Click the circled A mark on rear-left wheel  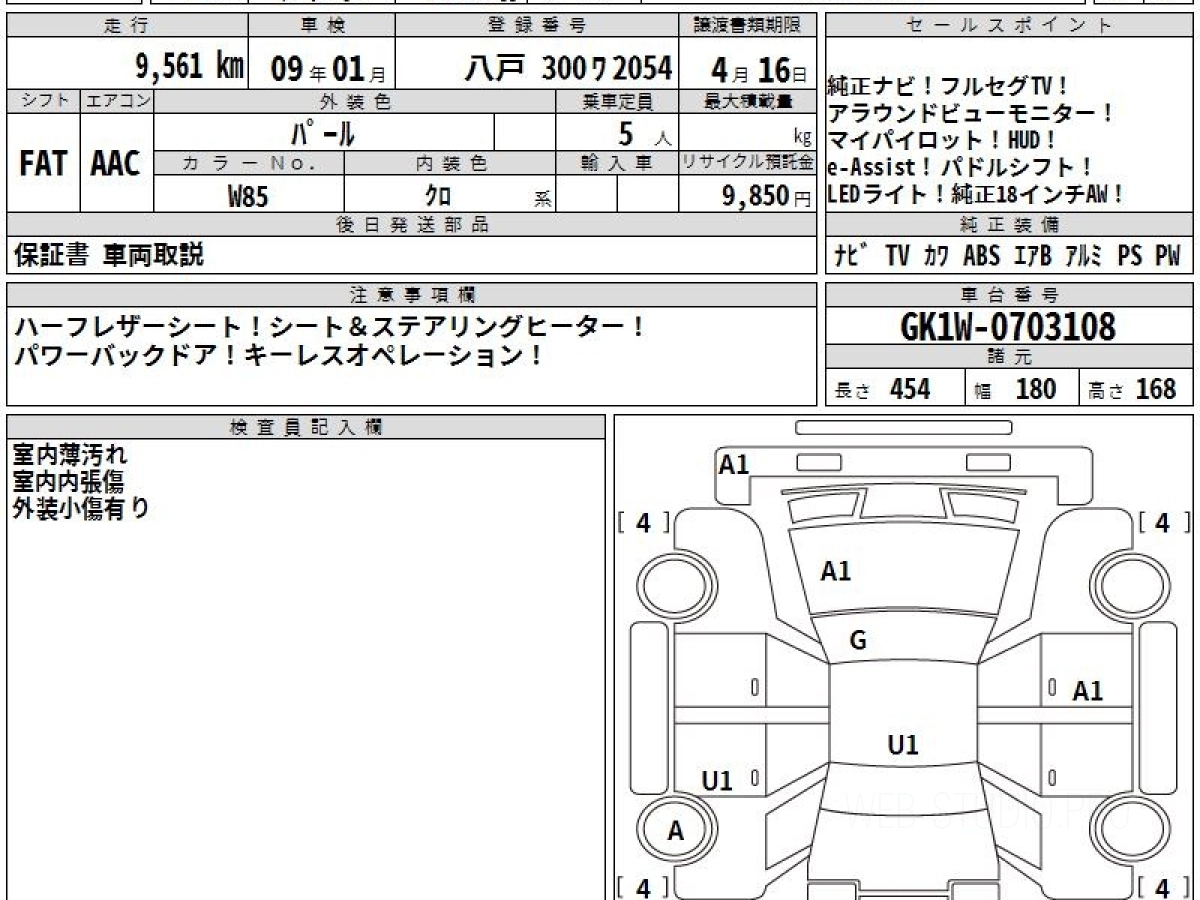675,831
